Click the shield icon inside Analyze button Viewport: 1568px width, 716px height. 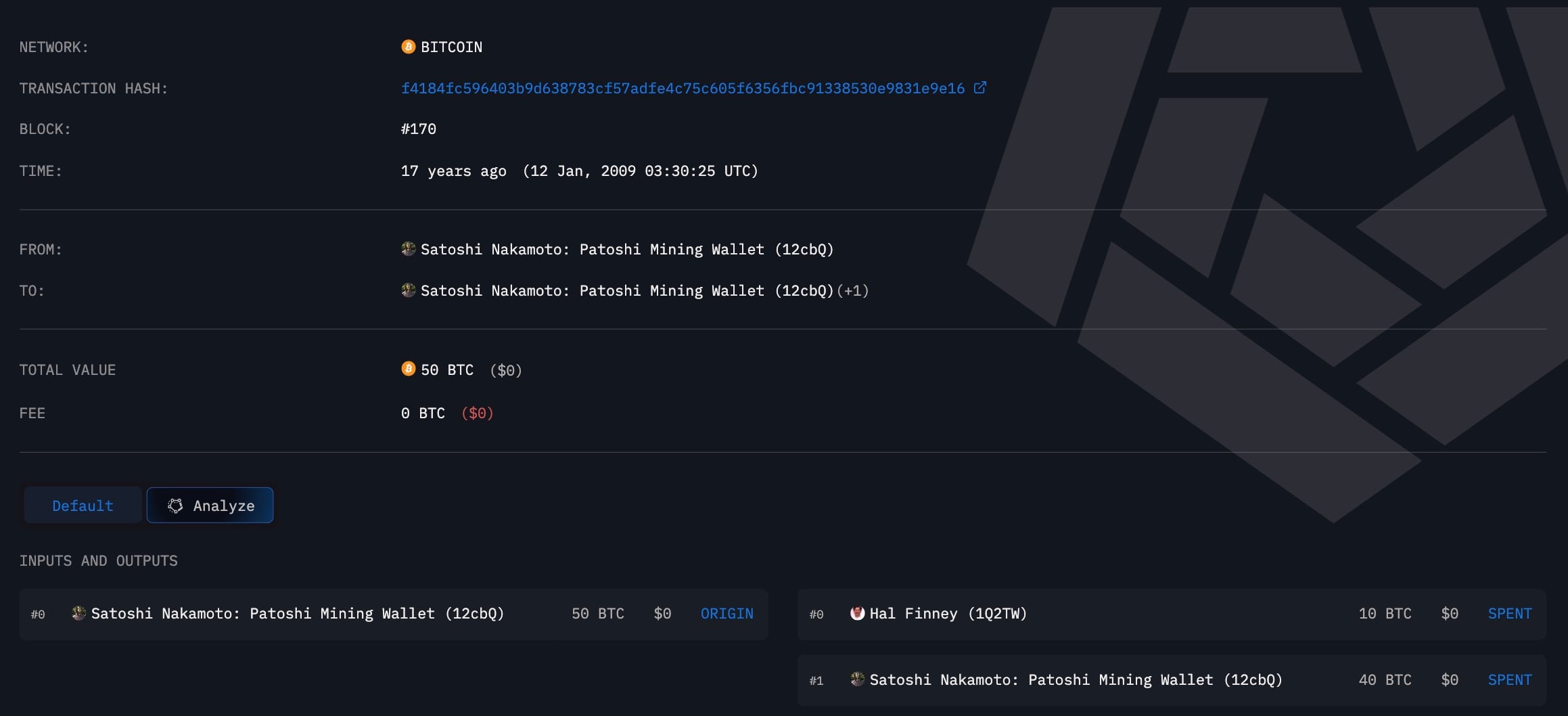(x=175, y=505)
